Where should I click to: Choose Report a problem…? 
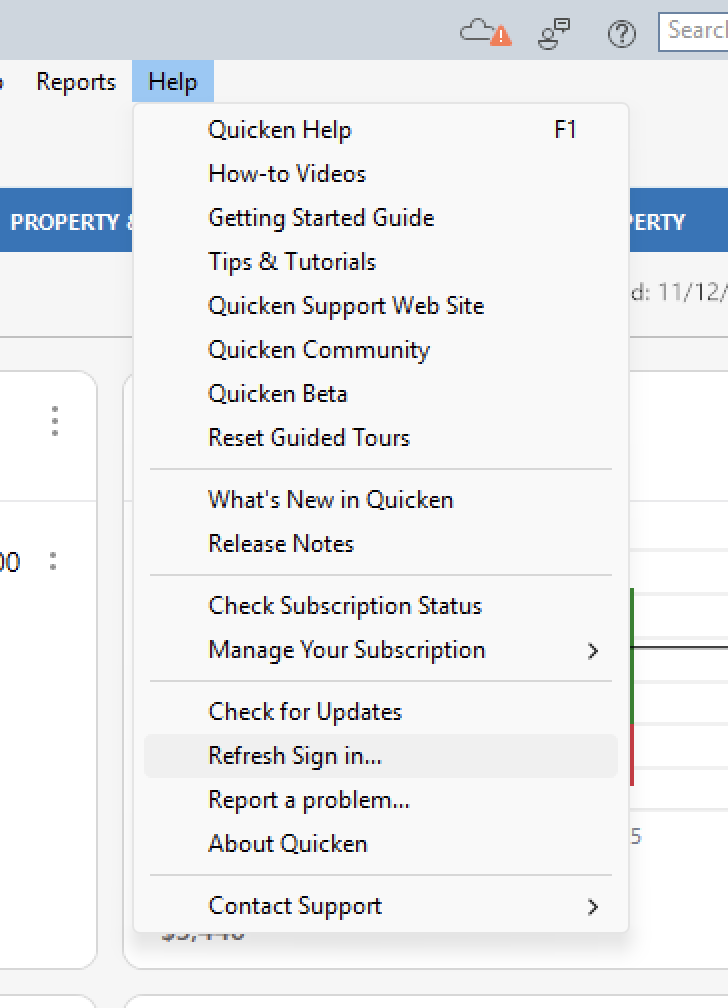[x=381, y=800]
